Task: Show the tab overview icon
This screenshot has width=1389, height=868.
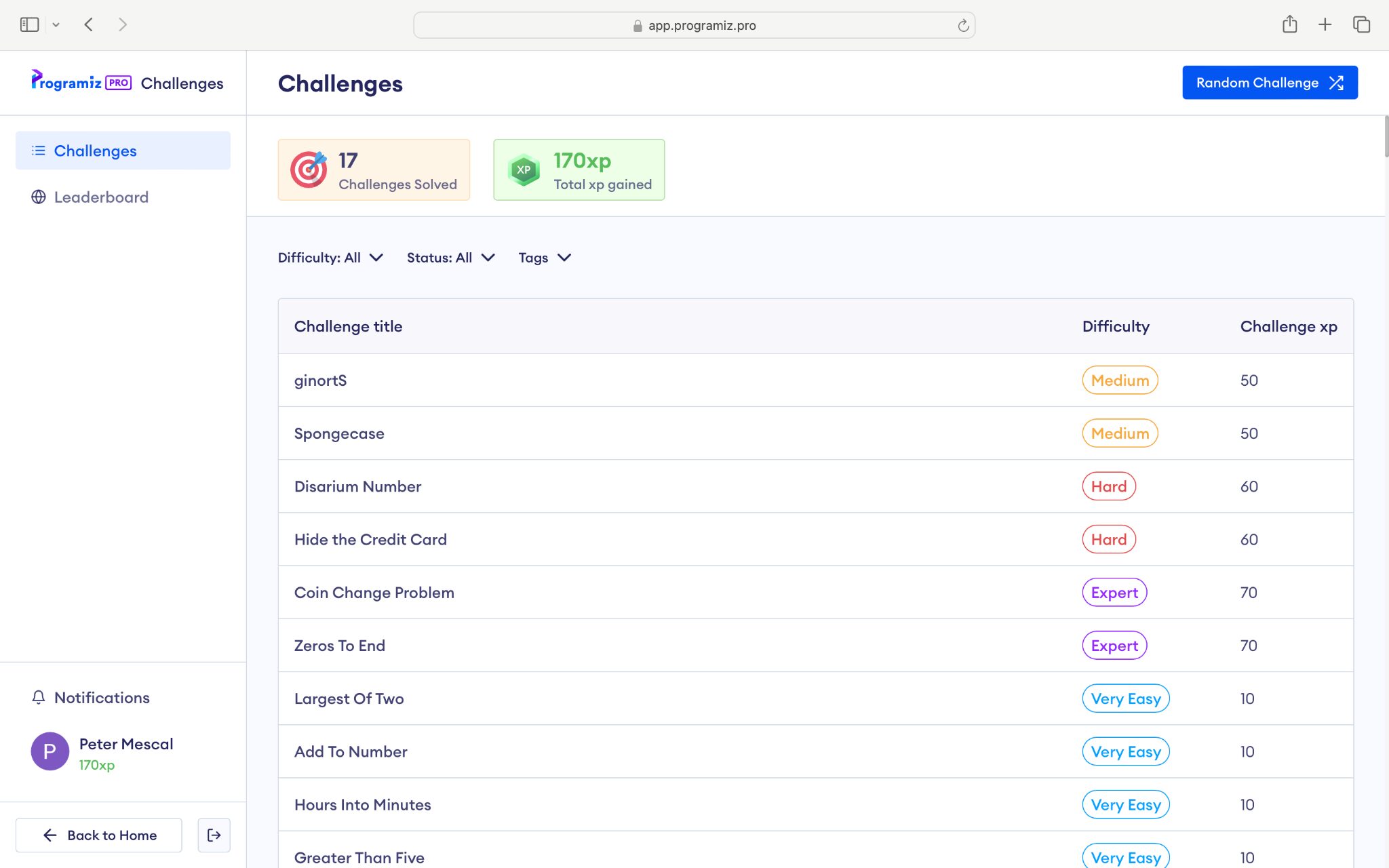Action: (1361, 25)
